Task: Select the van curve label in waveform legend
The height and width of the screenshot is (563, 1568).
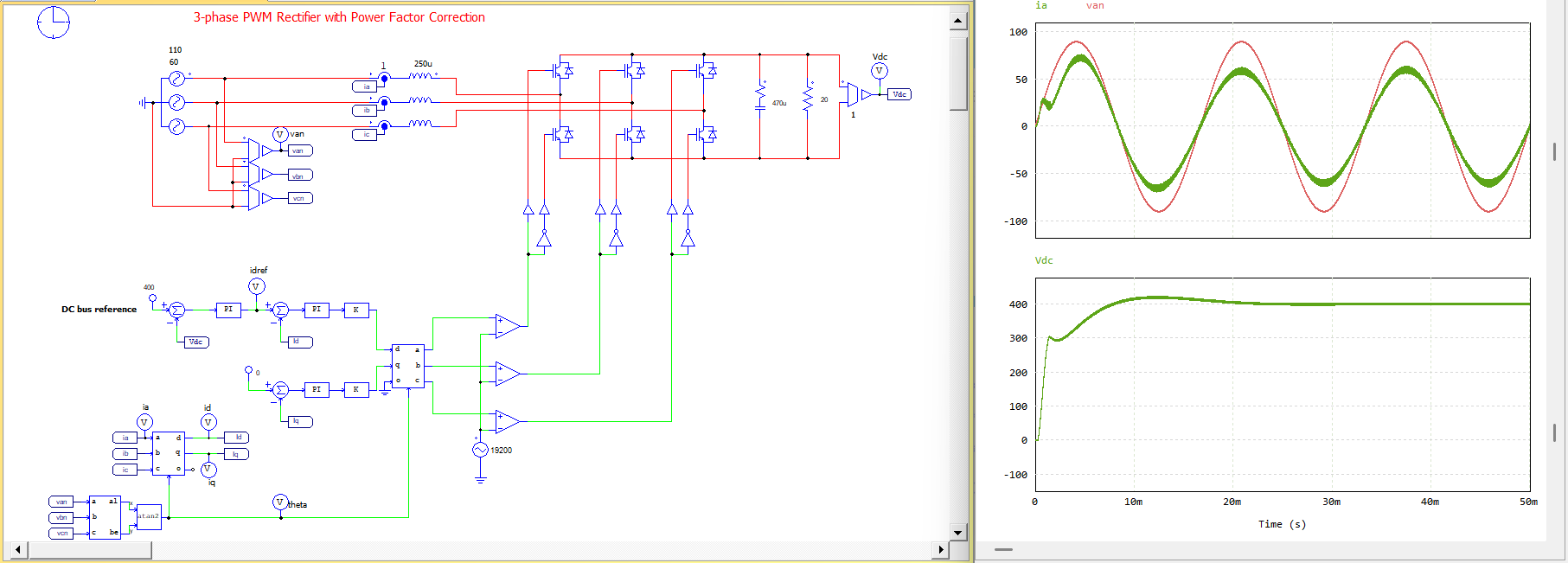Action: pos(1095,6)
